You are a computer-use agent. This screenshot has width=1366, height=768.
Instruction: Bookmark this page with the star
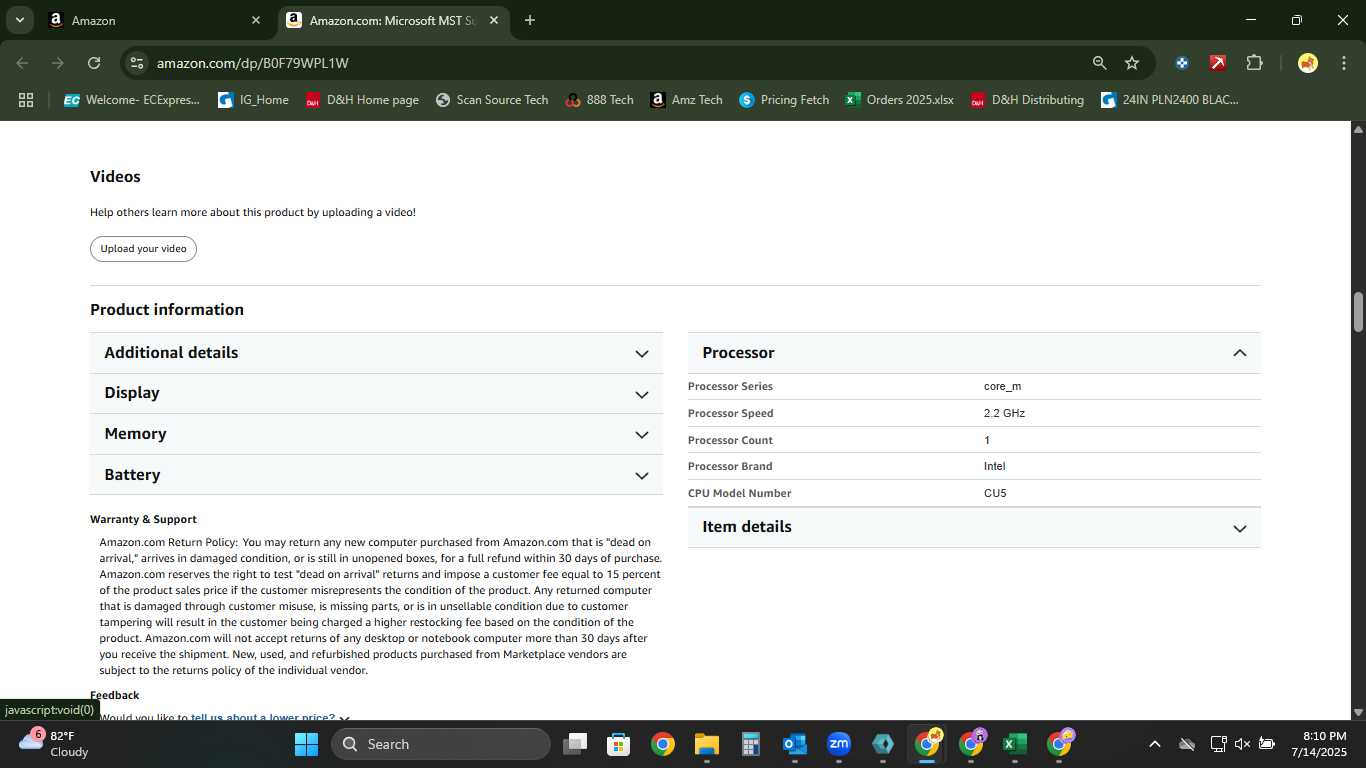point(1132,63)
